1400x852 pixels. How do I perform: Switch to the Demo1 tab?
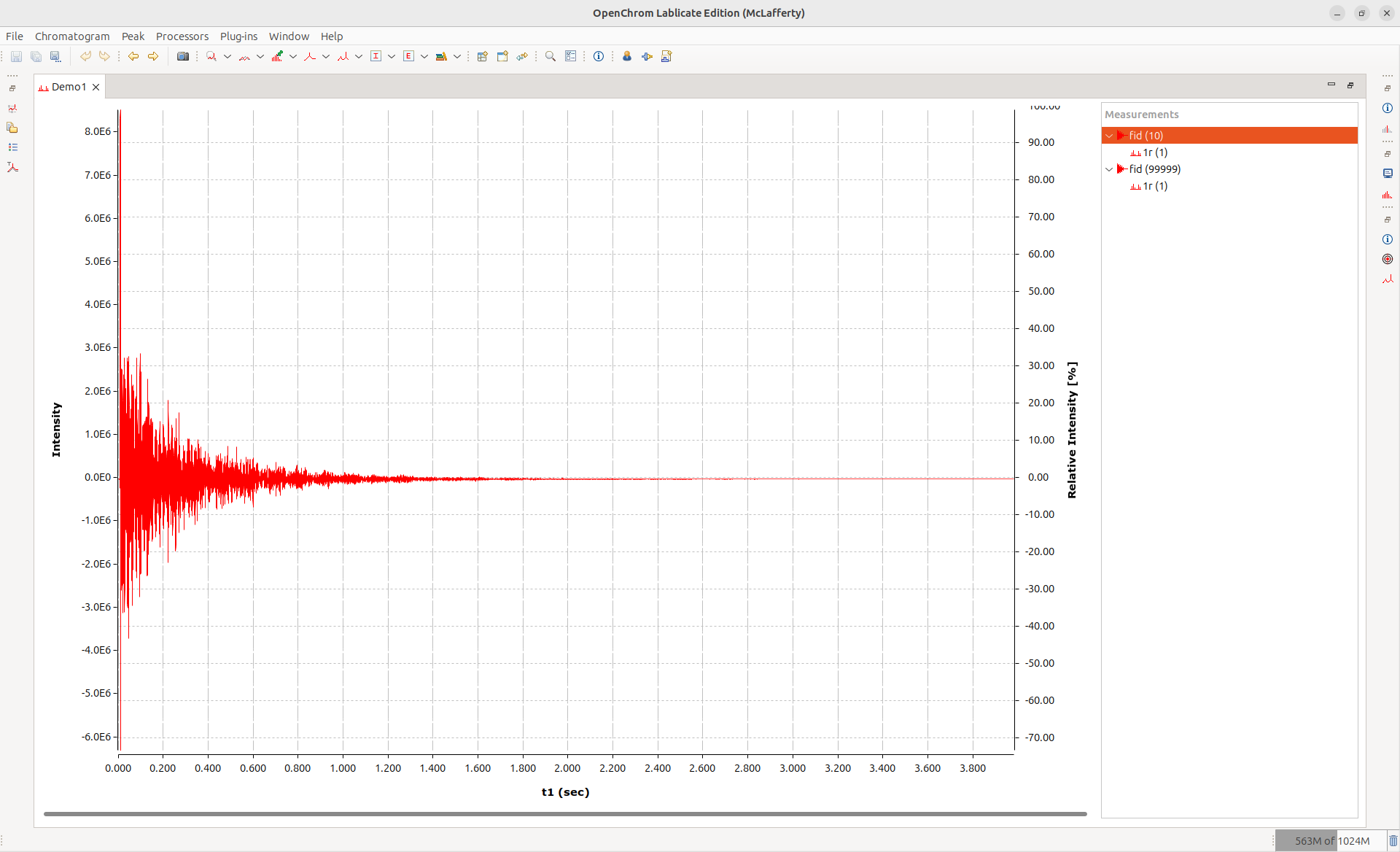[x=69, y=87]
